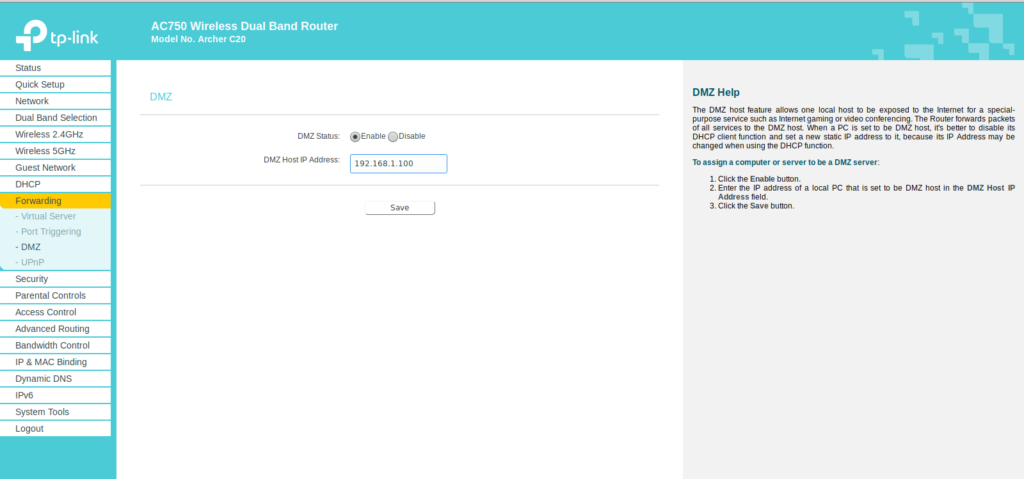Click Logout in the sidebar
The width and height of the screenshot is (1024, 479).
(29, 428)
